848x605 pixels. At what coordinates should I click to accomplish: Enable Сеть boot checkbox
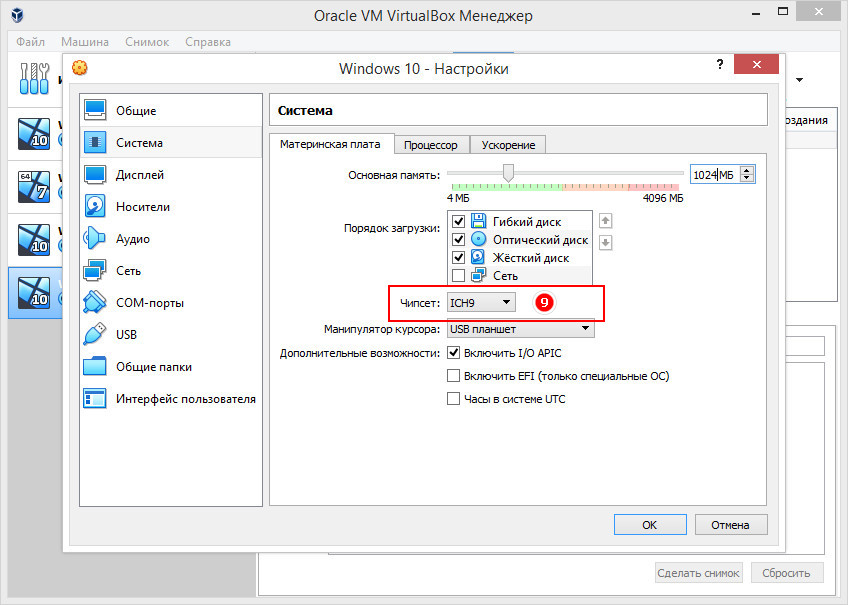459,276
